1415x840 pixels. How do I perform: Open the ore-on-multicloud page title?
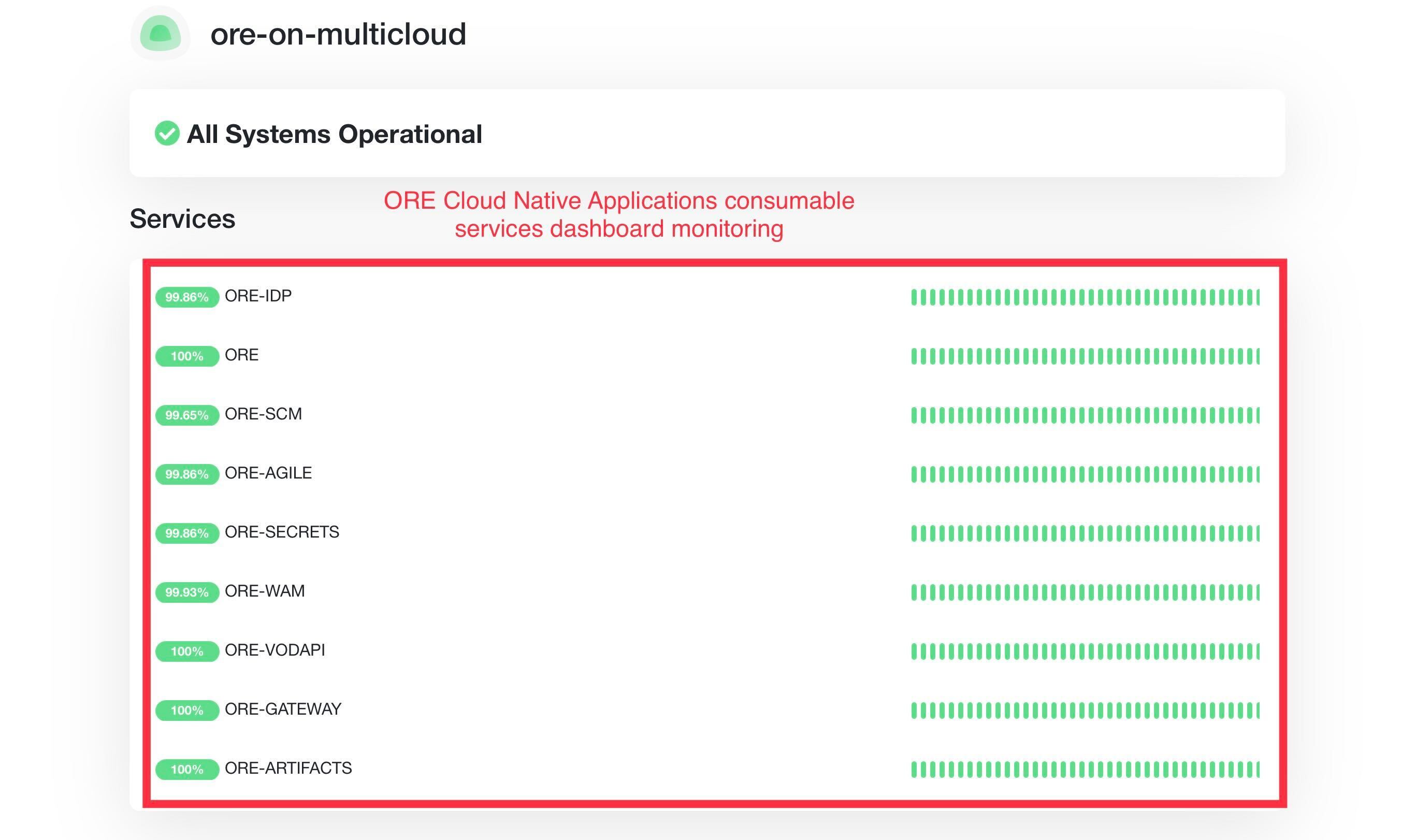(x=338, y=34)
